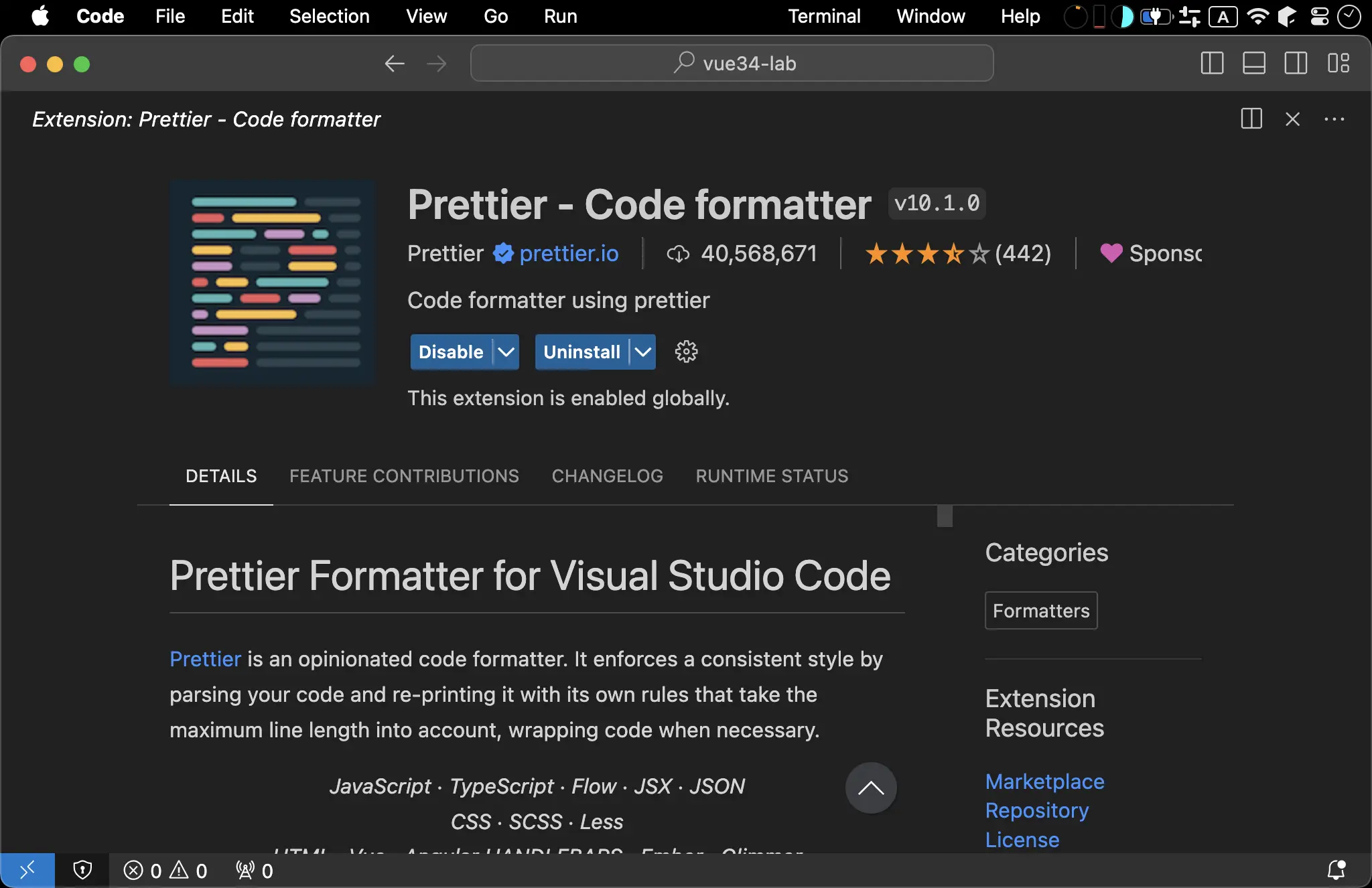Open the star rating with 442 reviews
The height and width of the screenshot is (888, 1372).
click(x=958, y=253)
